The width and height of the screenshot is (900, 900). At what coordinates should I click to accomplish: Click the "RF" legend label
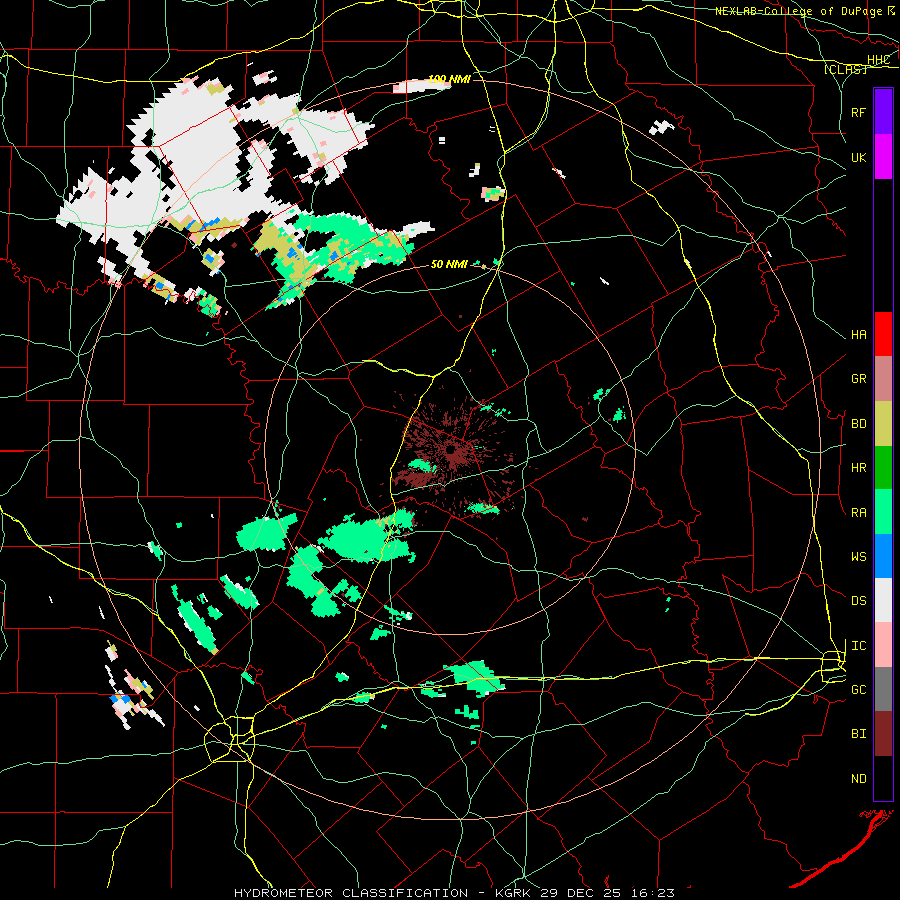(858, 112)
